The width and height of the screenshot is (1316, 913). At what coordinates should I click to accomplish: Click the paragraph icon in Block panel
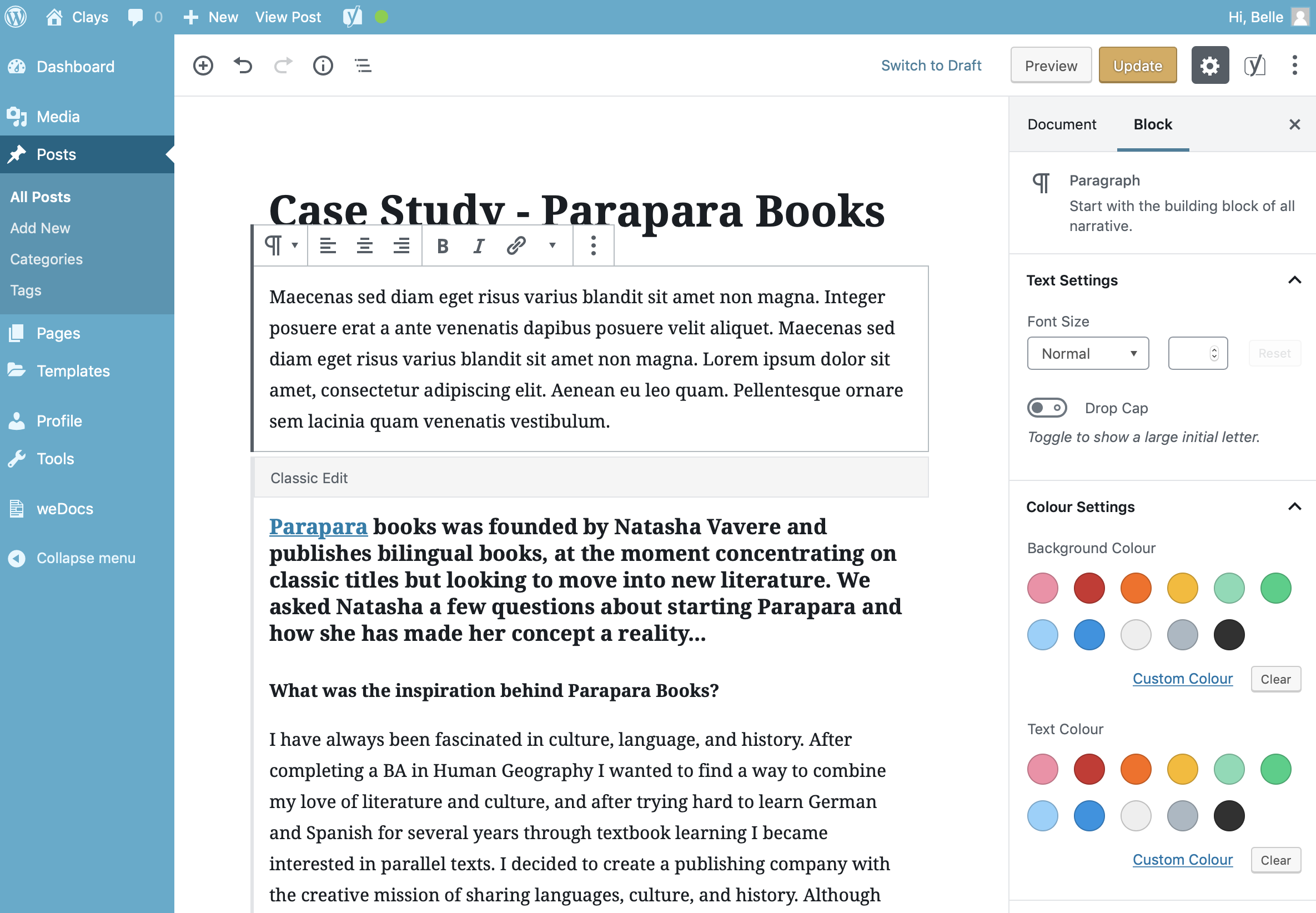1041,183
